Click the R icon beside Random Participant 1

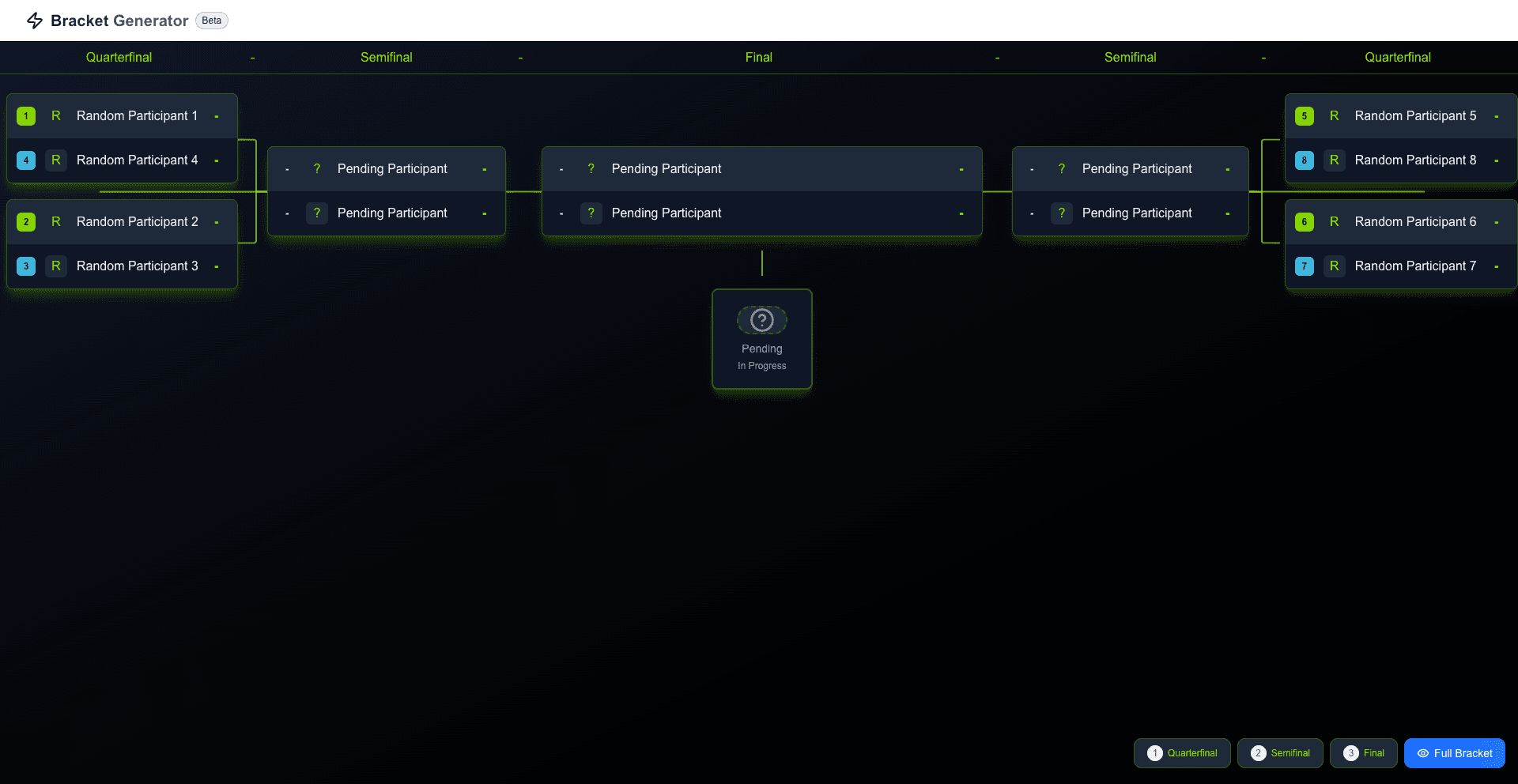pos(56,115)
